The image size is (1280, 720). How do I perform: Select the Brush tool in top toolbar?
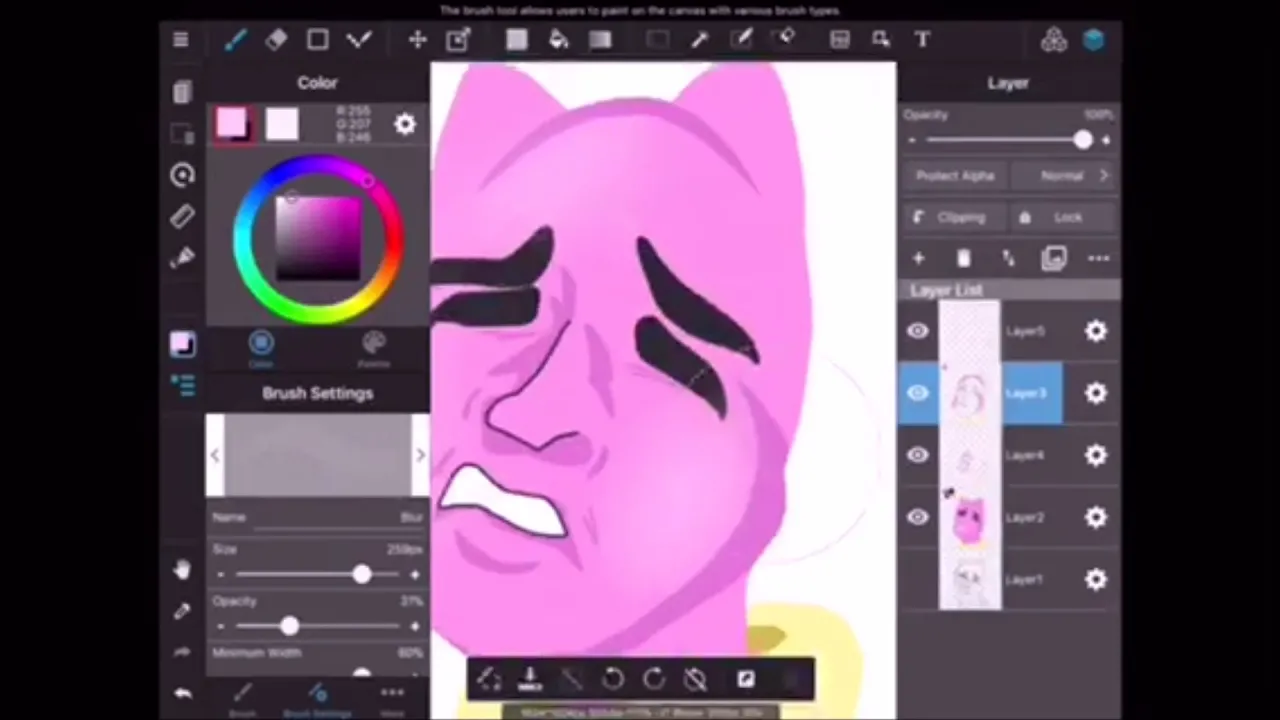(235, 40)
